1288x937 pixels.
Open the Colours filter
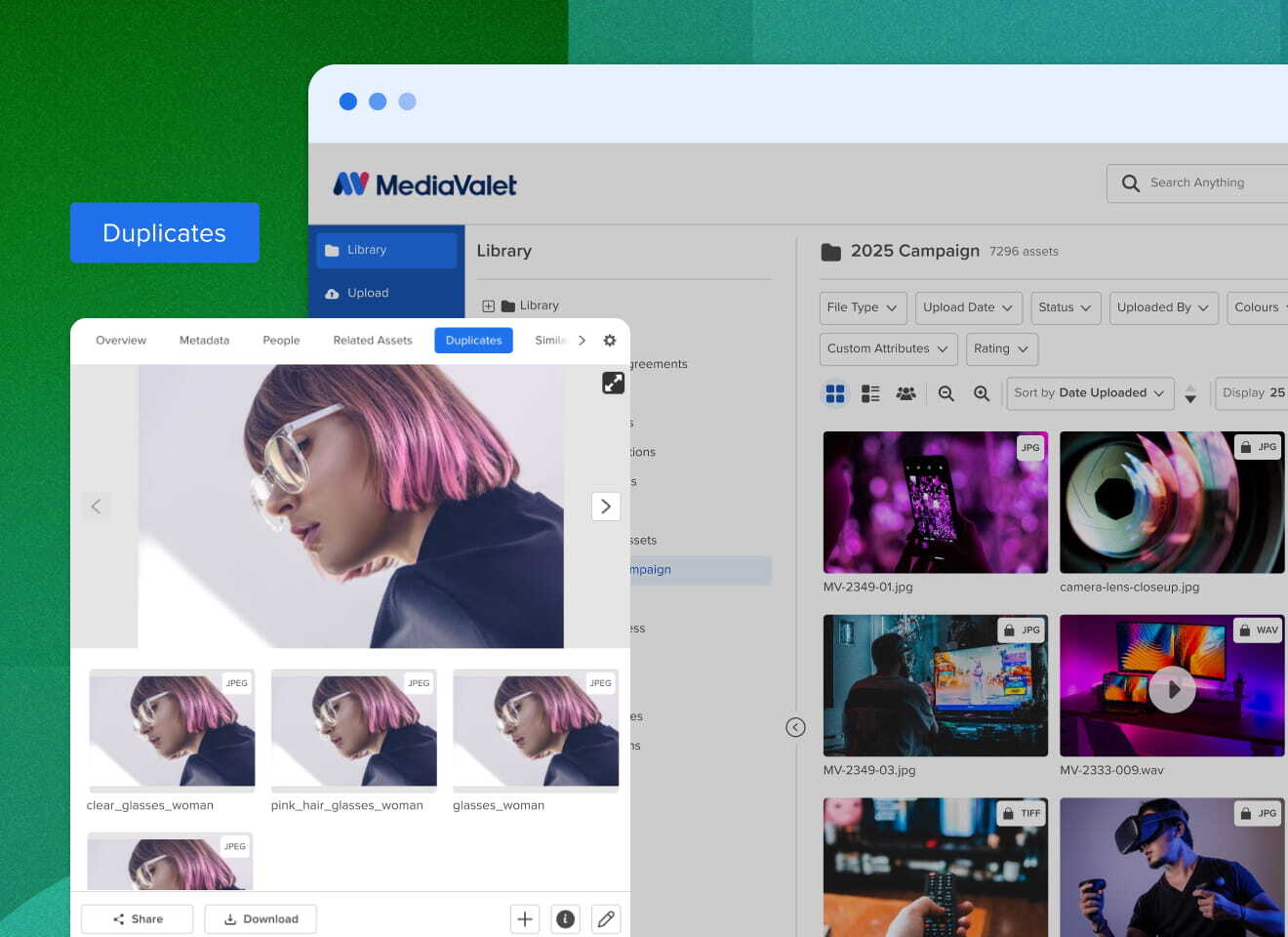tap(1260, 307)
